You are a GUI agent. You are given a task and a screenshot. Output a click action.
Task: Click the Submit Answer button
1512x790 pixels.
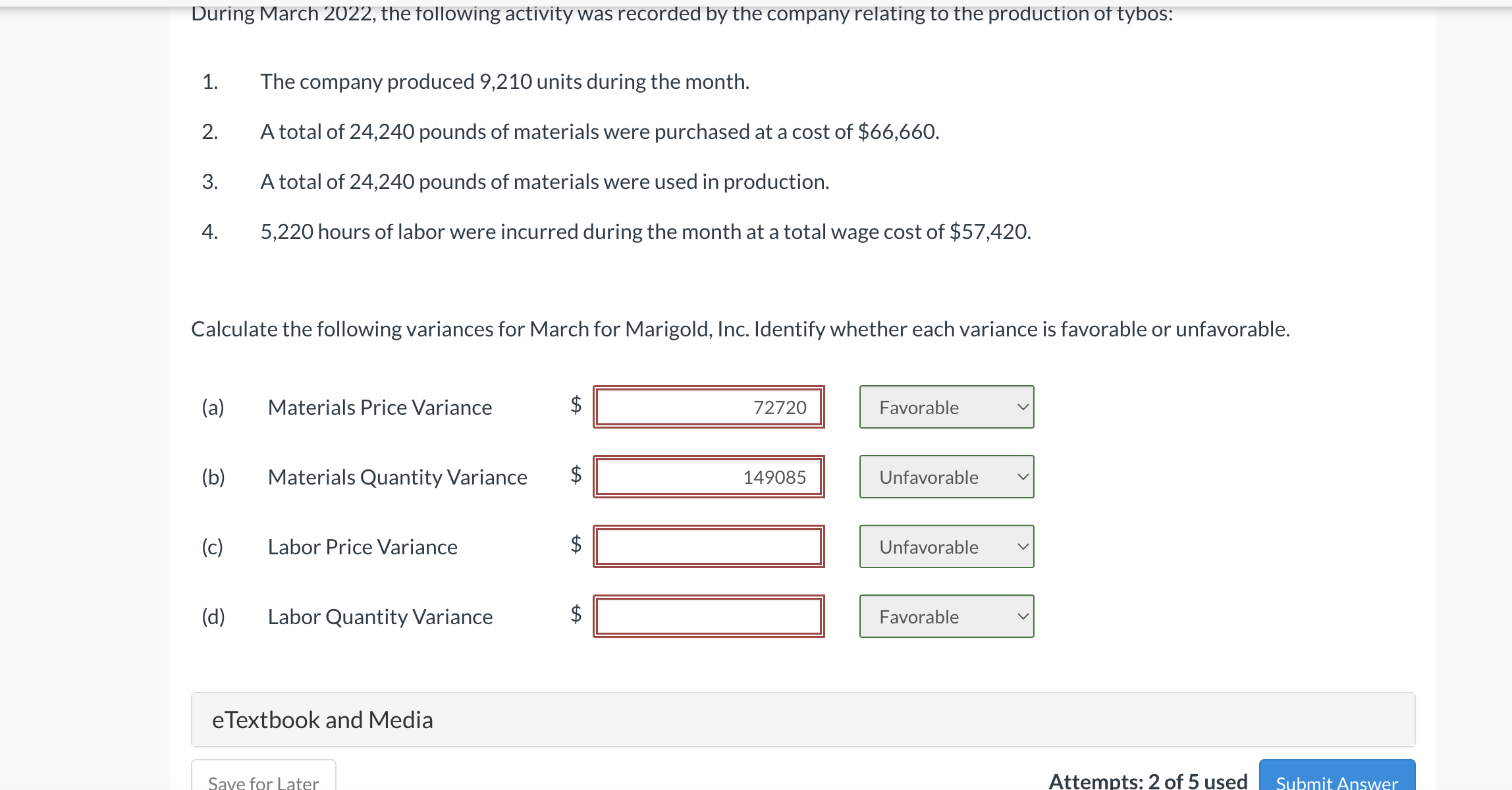click(1336, 782)
